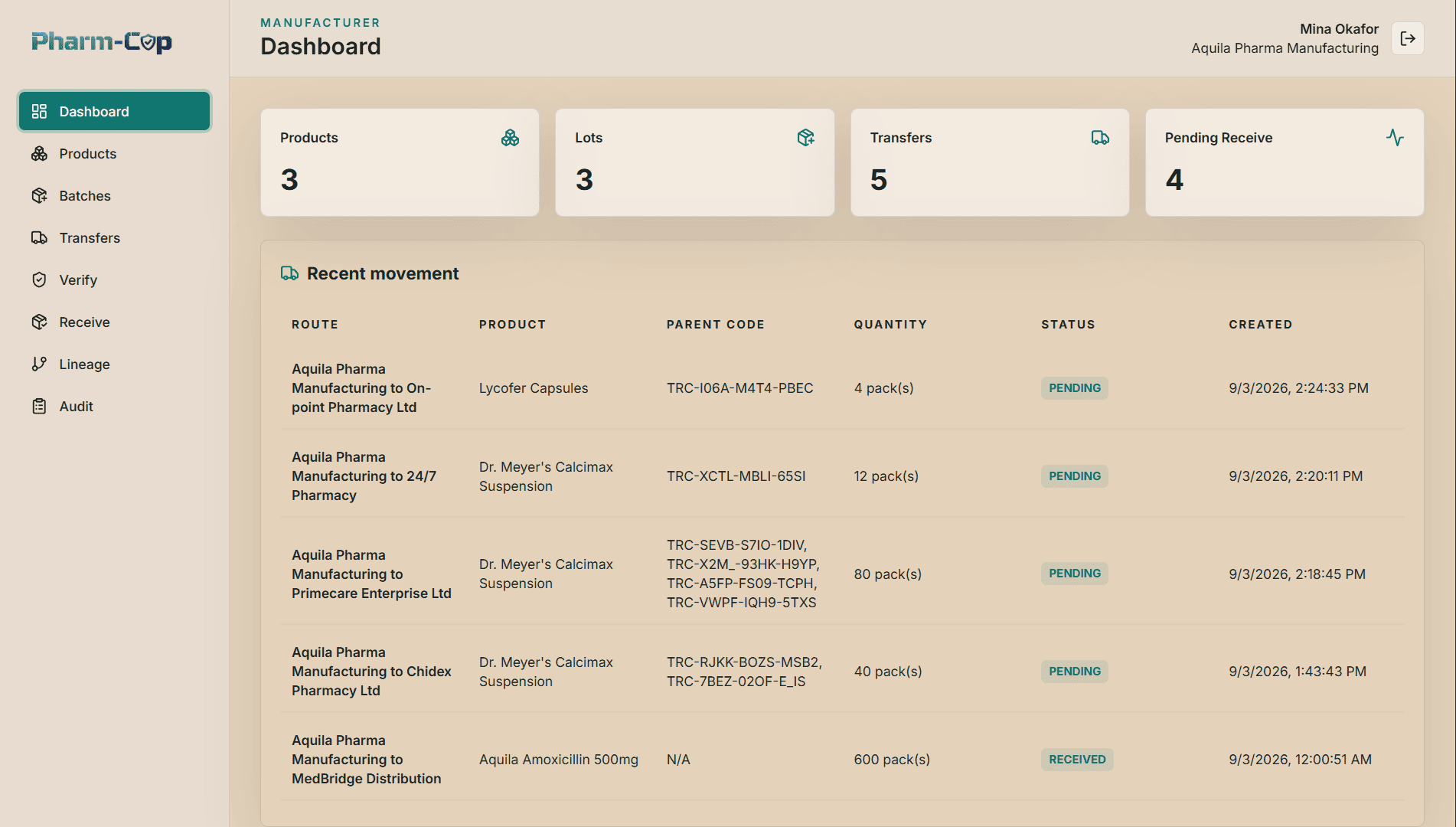Click the truck icon beside Recent movement
Image resolution: width=1456 pixels, height=827 pixels.
coord(289,273)
